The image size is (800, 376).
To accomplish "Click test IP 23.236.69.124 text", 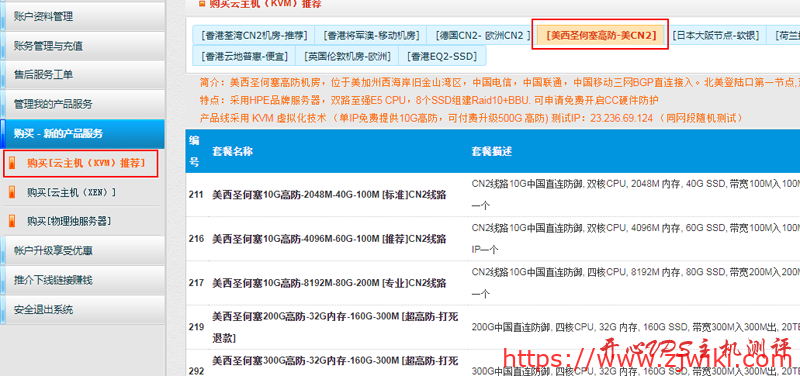I will coord(621,118).
